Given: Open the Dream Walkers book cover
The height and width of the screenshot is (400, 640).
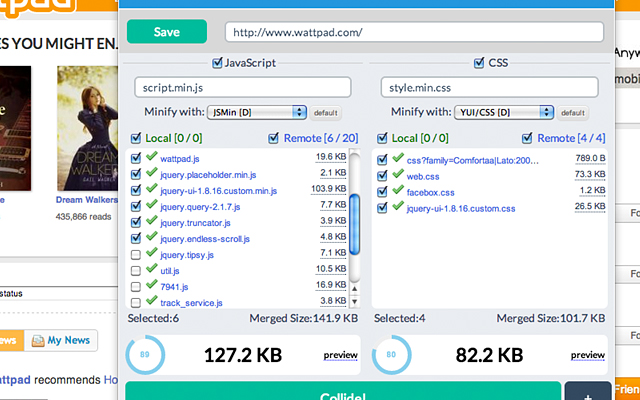Looking at the screenshot, I should [87, 128].
